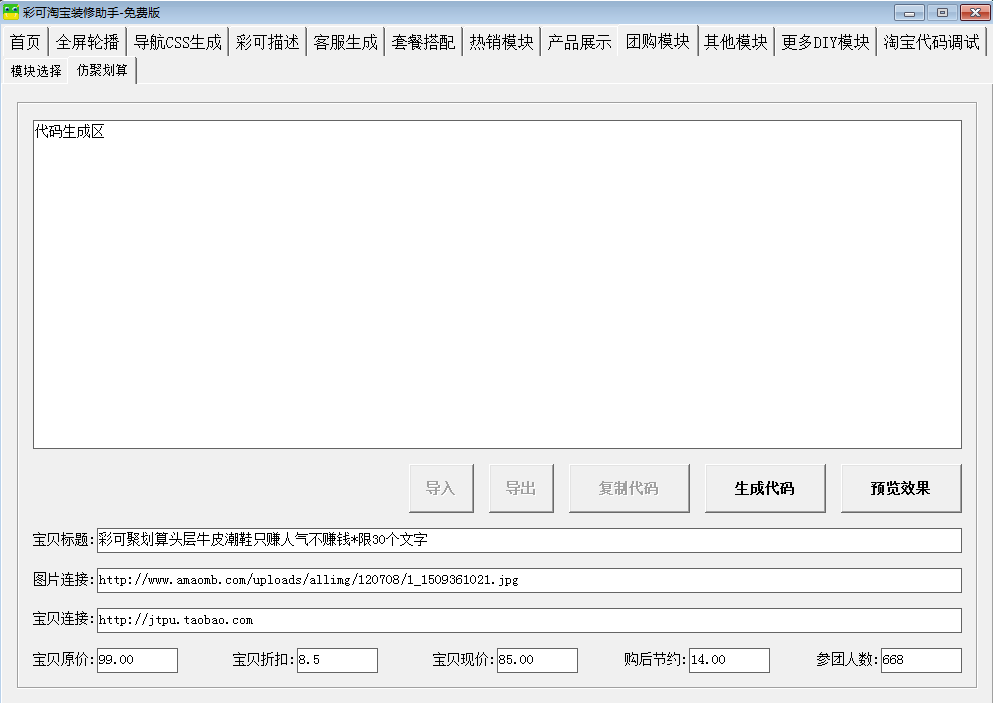The image size is (993, 703).
Task: Select the 导航CSS生成 tab
Action: click(177, 43)
